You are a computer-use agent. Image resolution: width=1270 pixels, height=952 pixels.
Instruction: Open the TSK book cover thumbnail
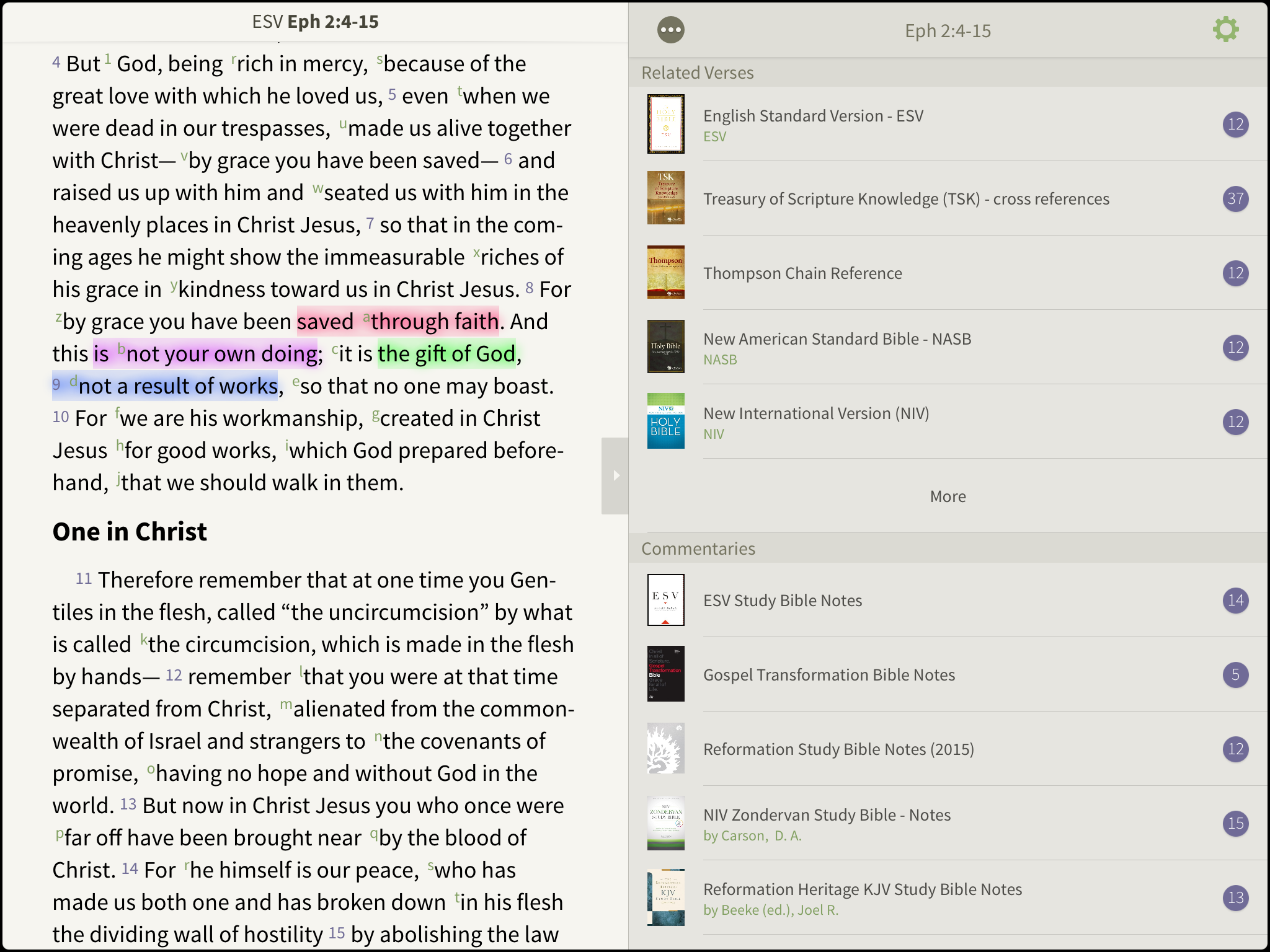pyautogui.click(x=665, y=198)
